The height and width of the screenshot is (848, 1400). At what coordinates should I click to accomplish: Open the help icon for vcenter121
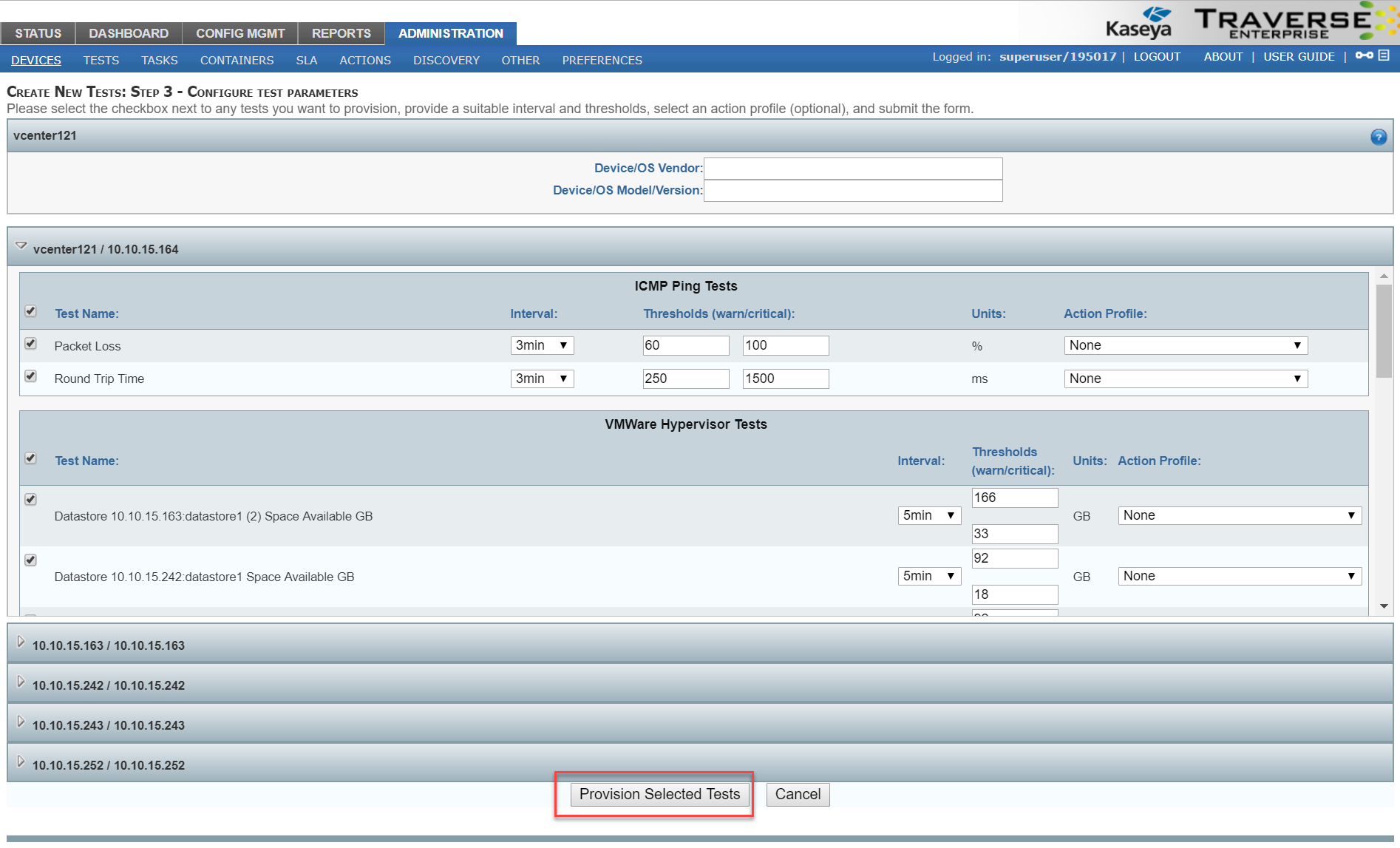tap(1379, 137)
